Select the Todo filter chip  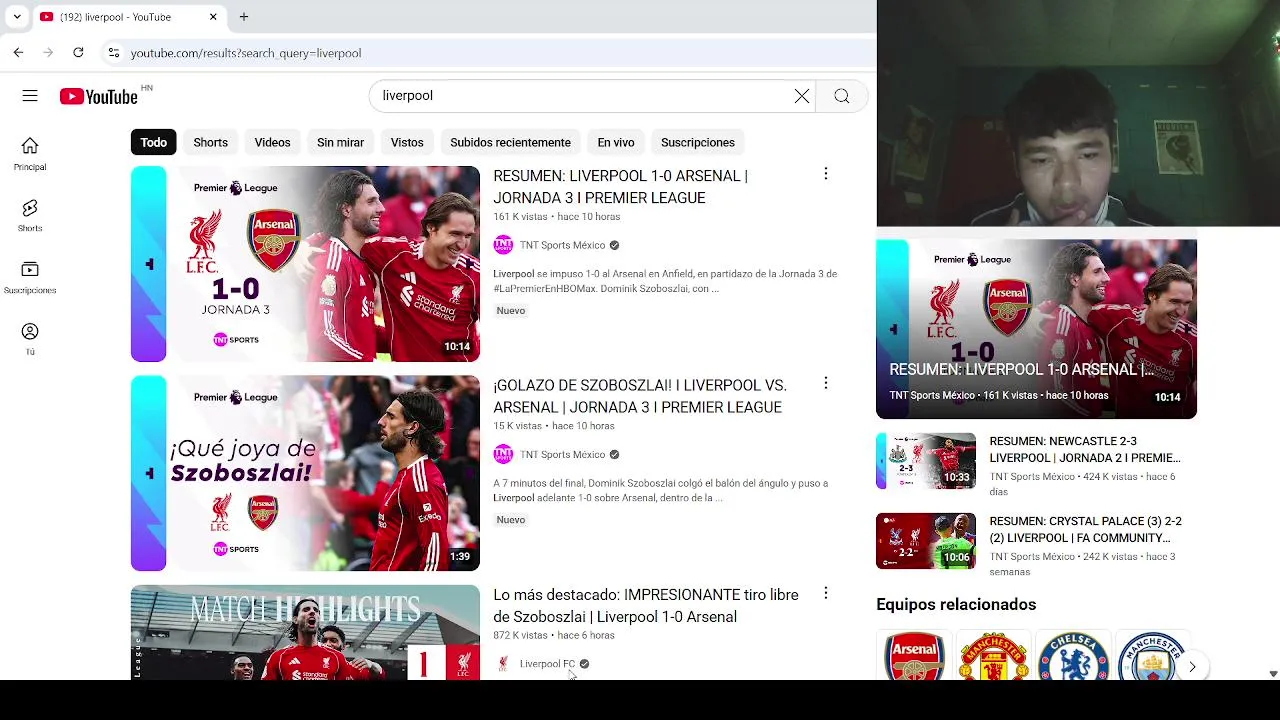pos(153,142)
